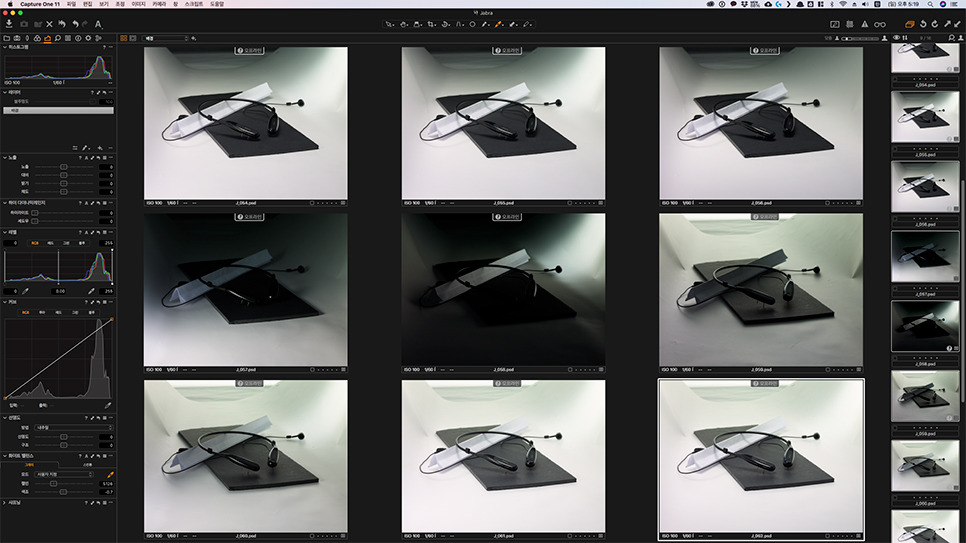Collapse the 히스토그램 panel
Image resolution: width=966 pixels, height=543 pixels.
pyautogui.click(x=4, y=47)
